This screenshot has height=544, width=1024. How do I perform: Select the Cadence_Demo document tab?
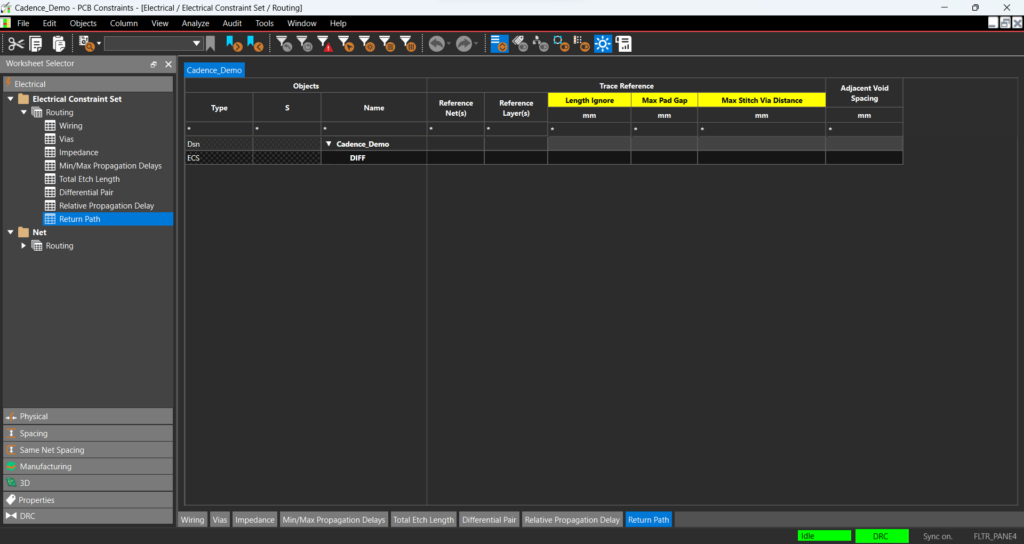click(x=214, y=71)
